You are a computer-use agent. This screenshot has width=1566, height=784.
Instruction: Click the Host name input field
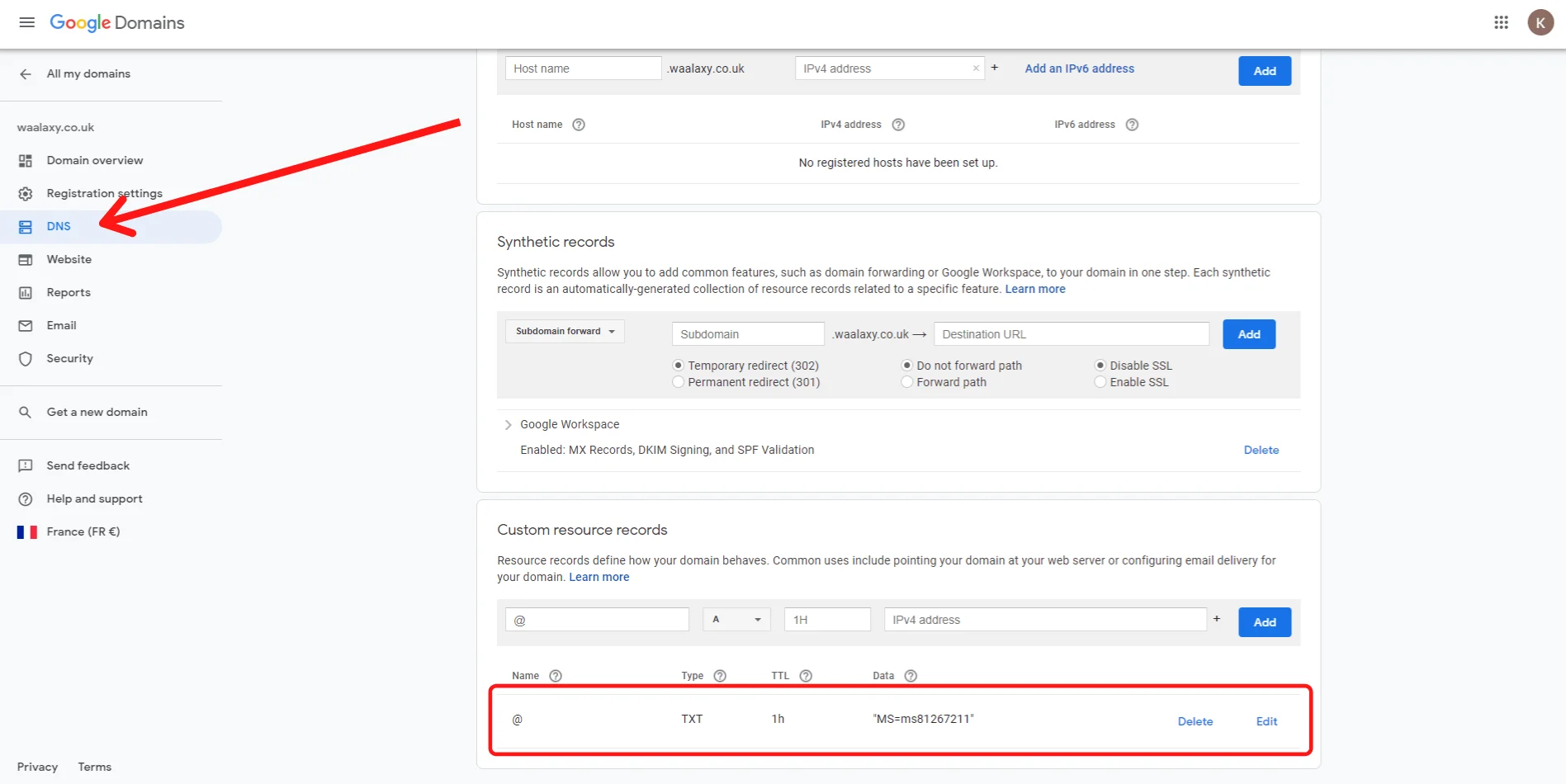tap(584, 68)
